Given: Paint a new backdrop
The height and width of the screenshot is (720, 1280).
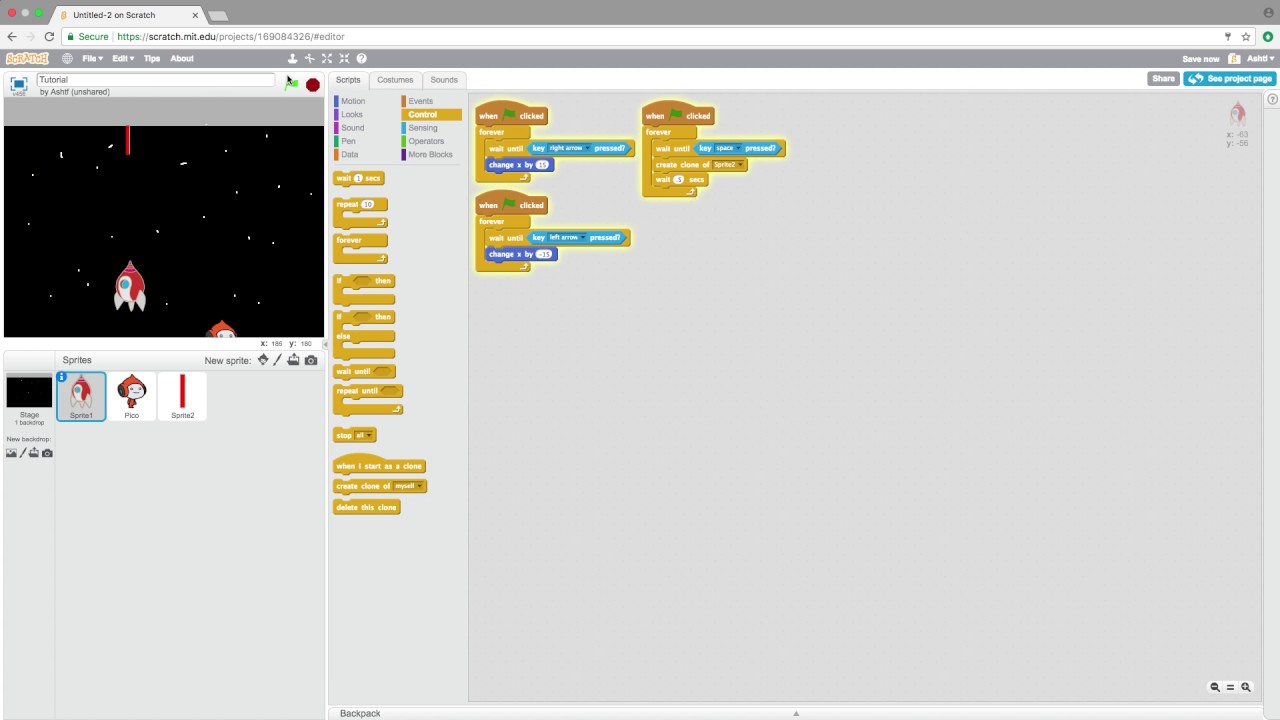Looking at the screenshot, I should tap(23, 453).
